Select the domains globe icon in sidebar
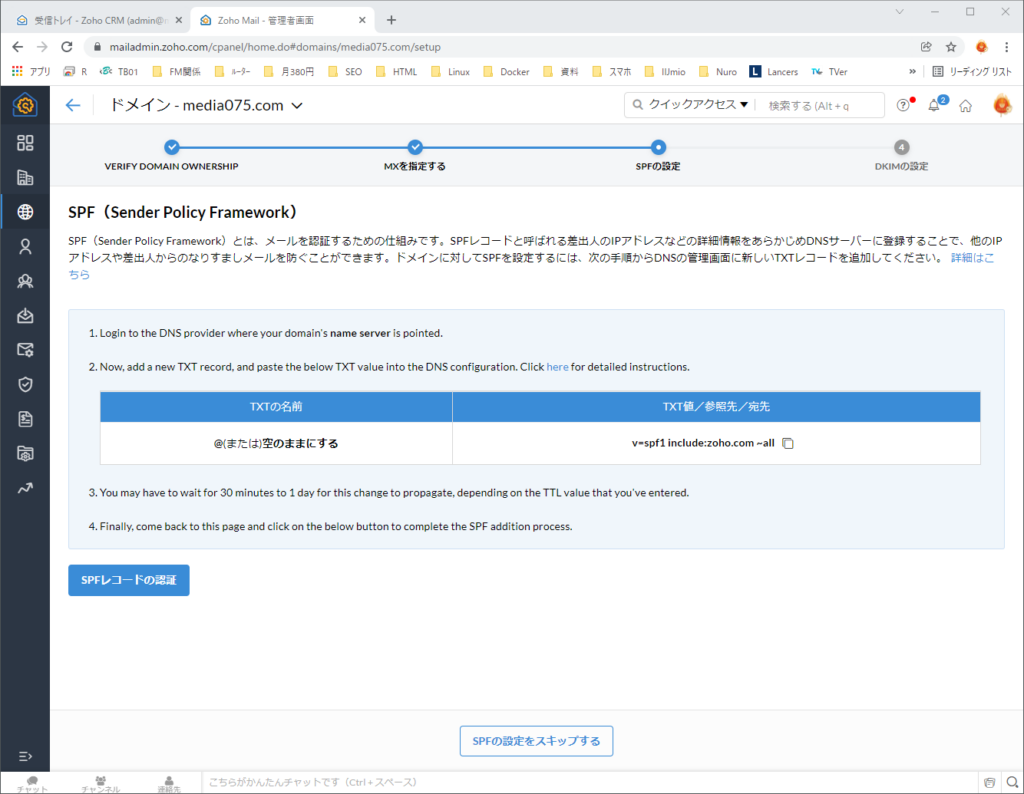 (25, 212)
